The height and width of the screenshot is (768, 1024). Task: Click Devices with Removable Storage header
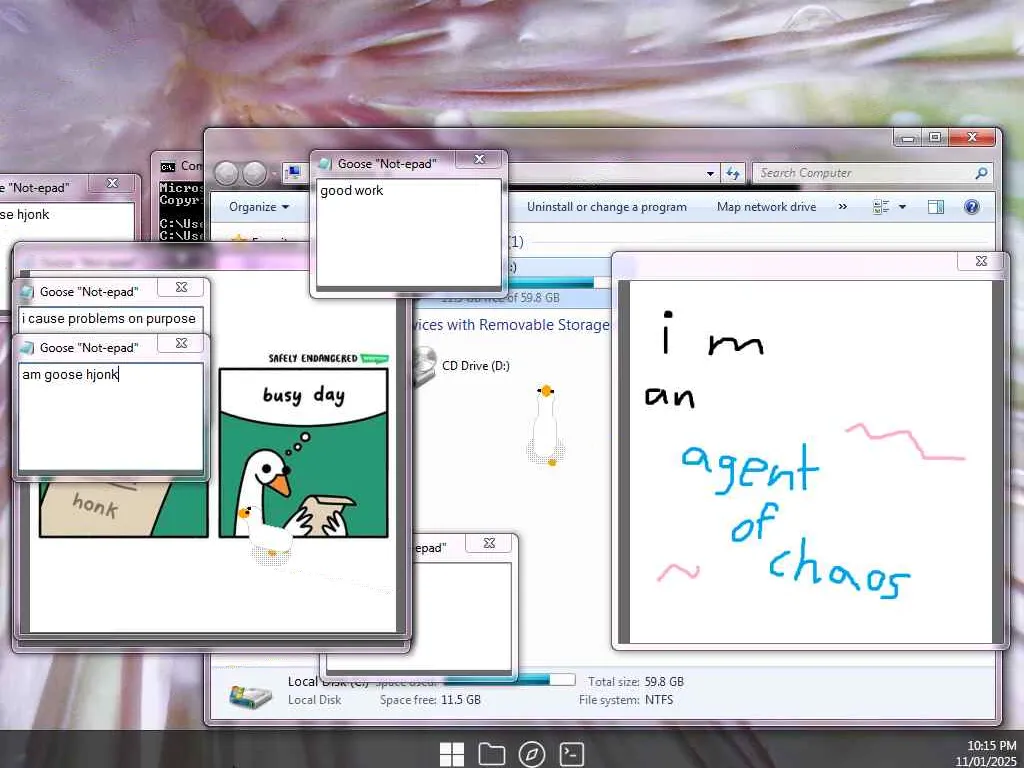coord(512,325)
